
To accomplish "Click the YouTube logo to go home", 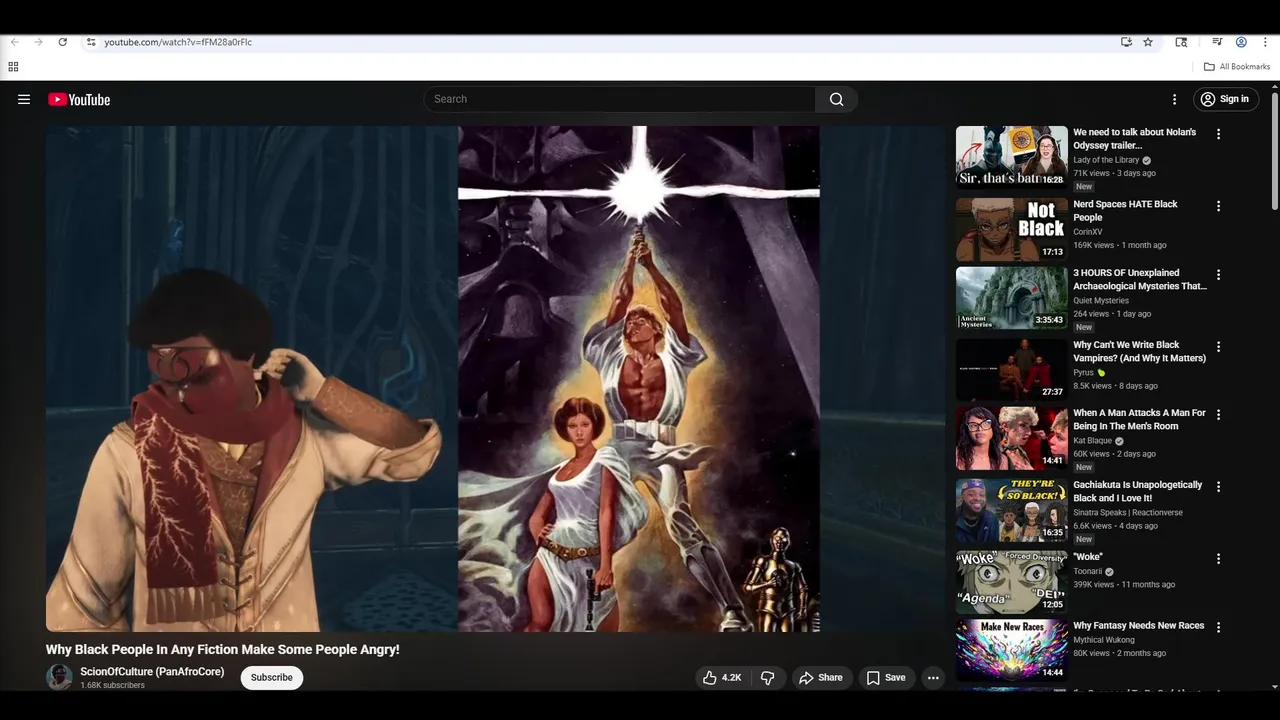I will pyautogui.click(x=79, y=99).
